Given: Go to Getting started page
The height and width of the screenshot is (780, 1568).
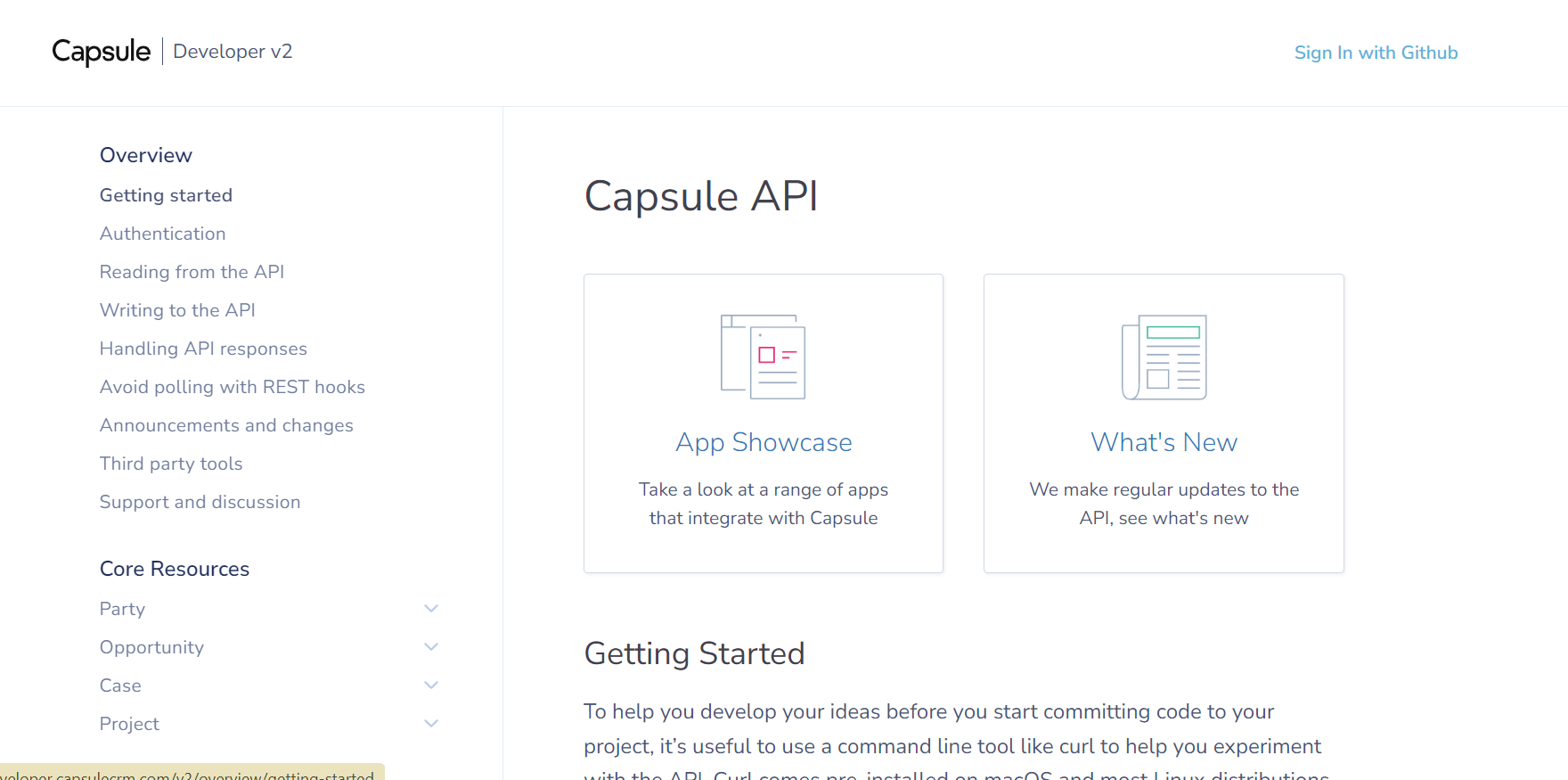Looking at the screenshot, I should (x=166, y=195).
